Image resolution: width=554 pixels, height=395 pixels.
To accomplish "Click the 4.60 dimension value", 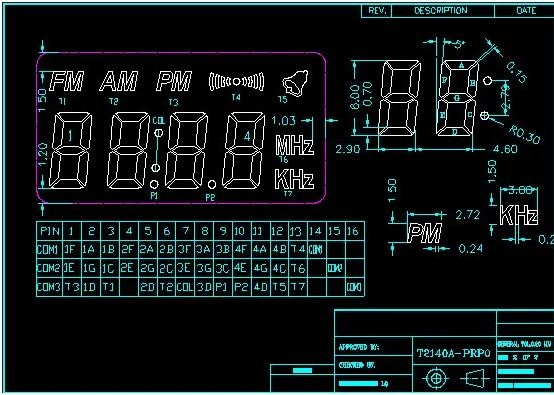I will 505,149.
